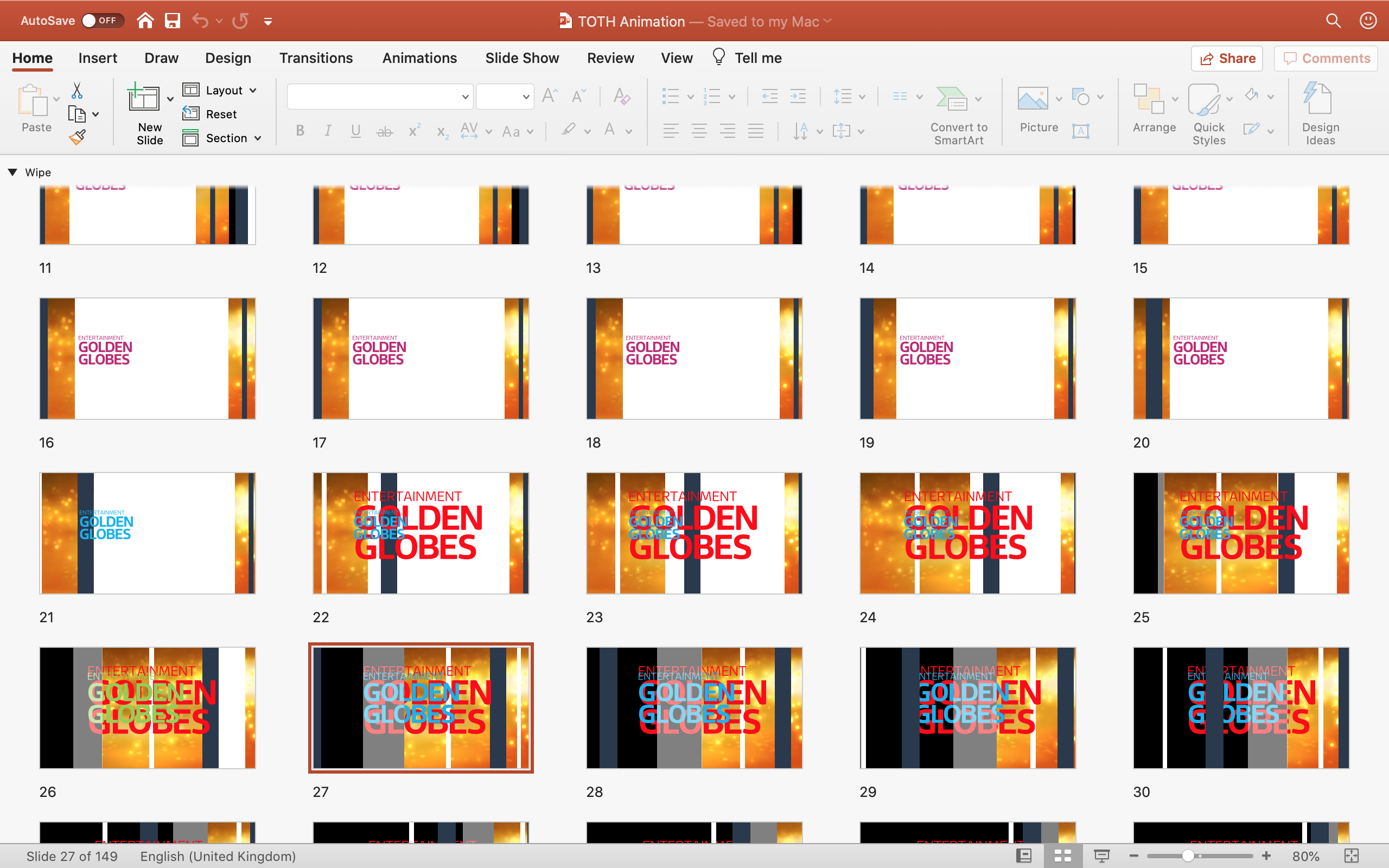Click the smiley feedback icon
This screenshot has width=1389, height=868.
pyautogui.click(x=1368, y=21)
